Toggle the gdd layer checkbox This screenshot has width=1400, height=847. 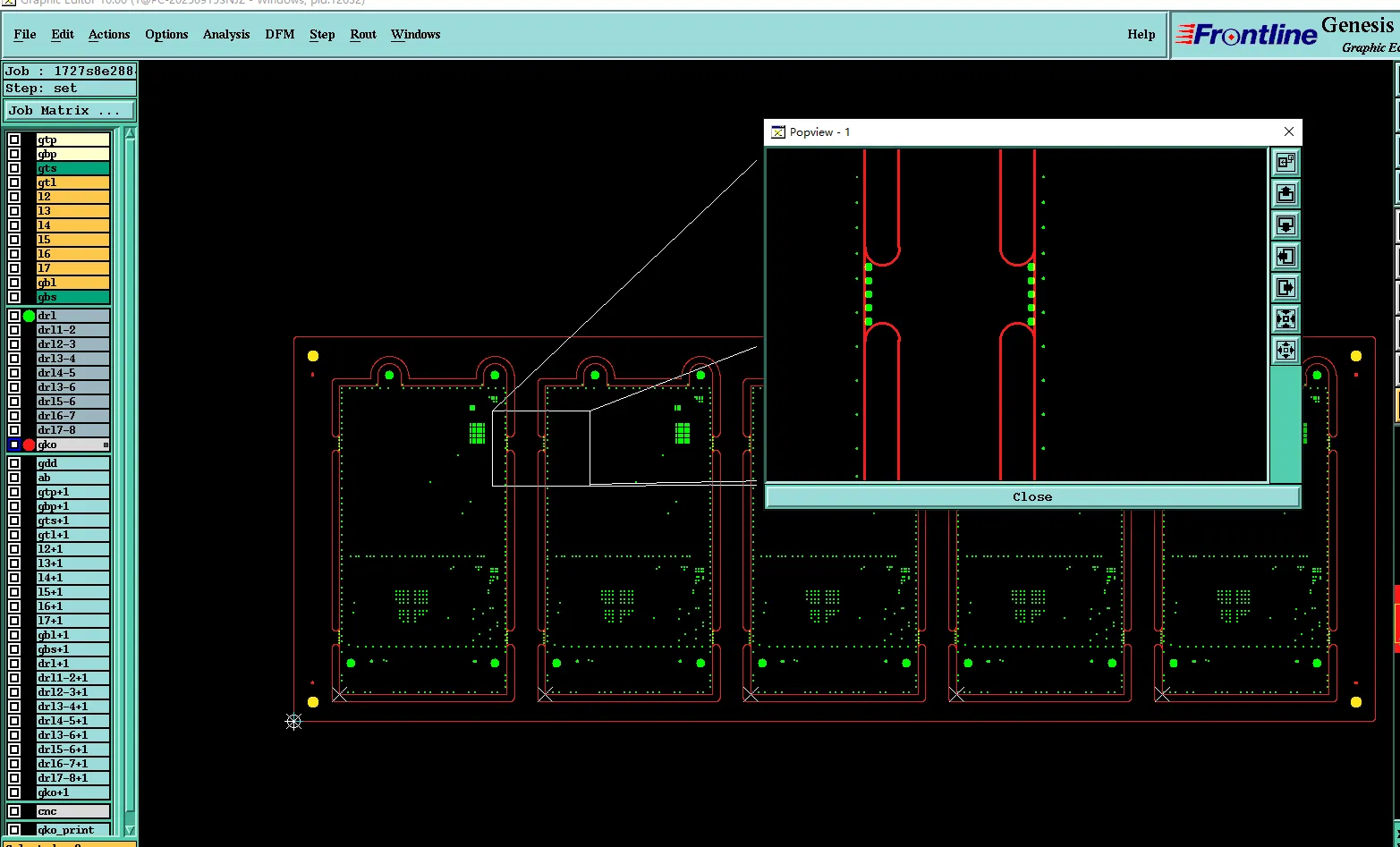click(x=14, y=463)
